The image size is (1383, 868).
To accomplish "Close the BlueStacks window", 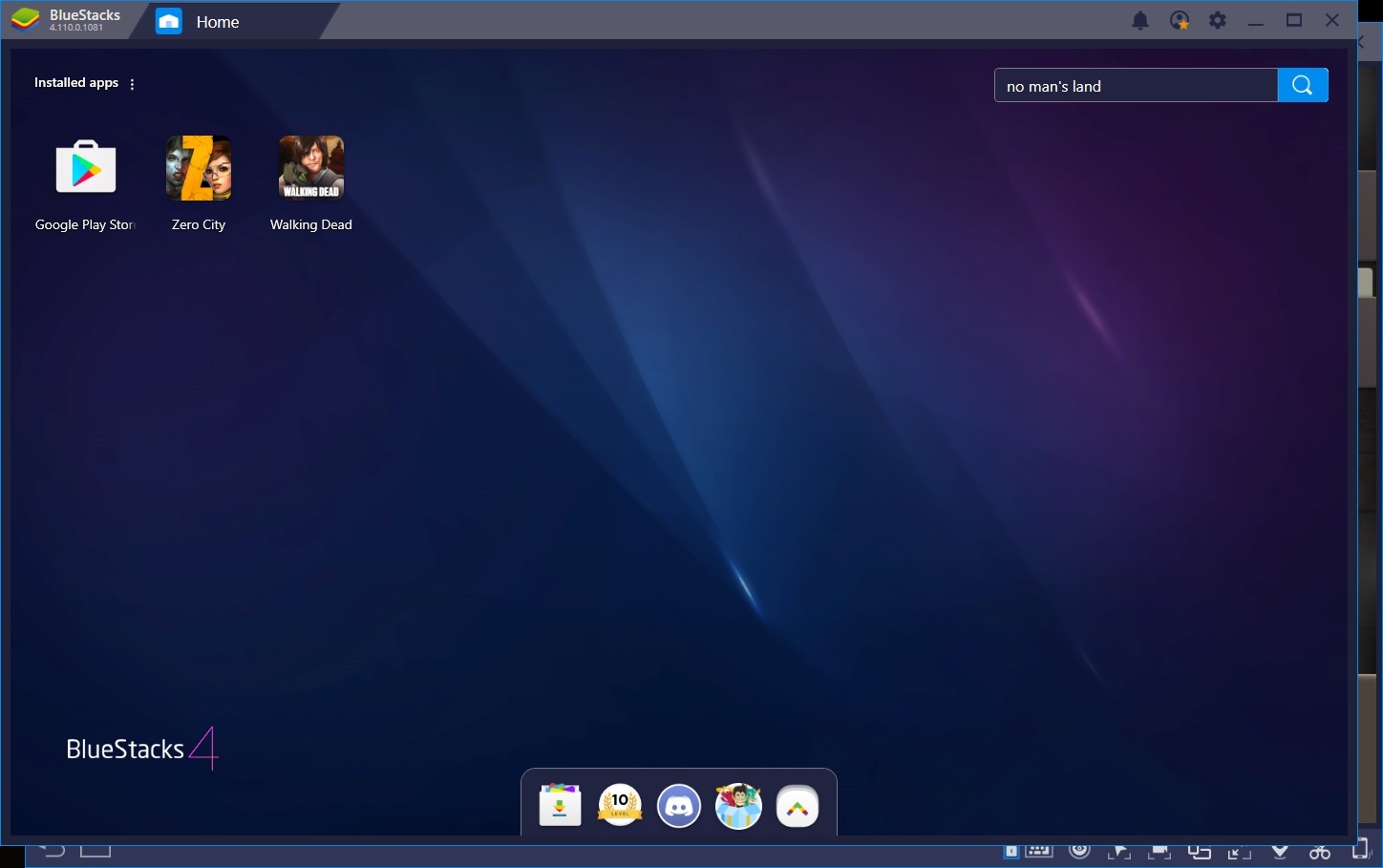I will pos(1332,20).
